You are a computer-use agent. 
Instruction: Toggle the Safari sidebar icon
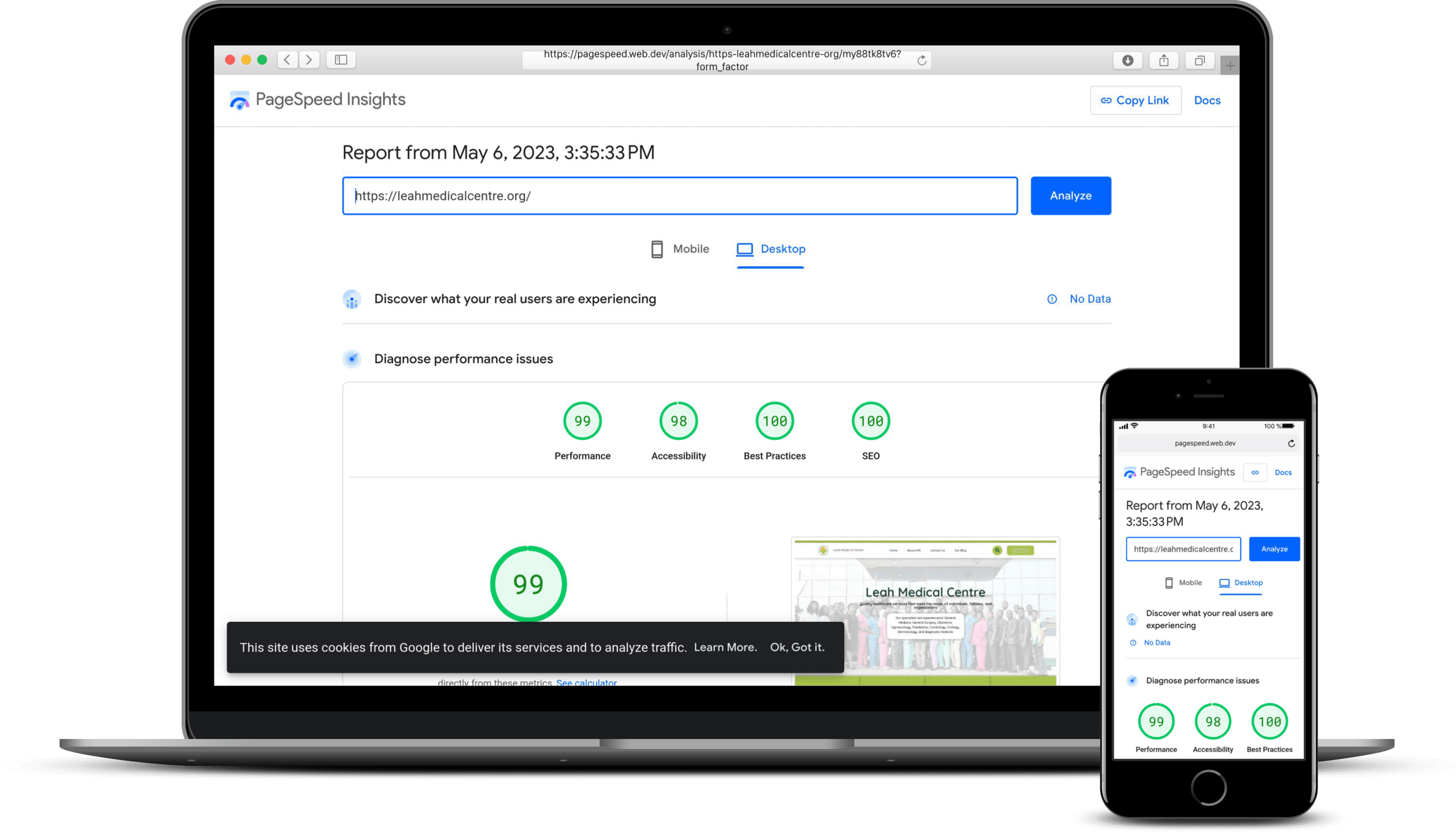tap(341, 60)
